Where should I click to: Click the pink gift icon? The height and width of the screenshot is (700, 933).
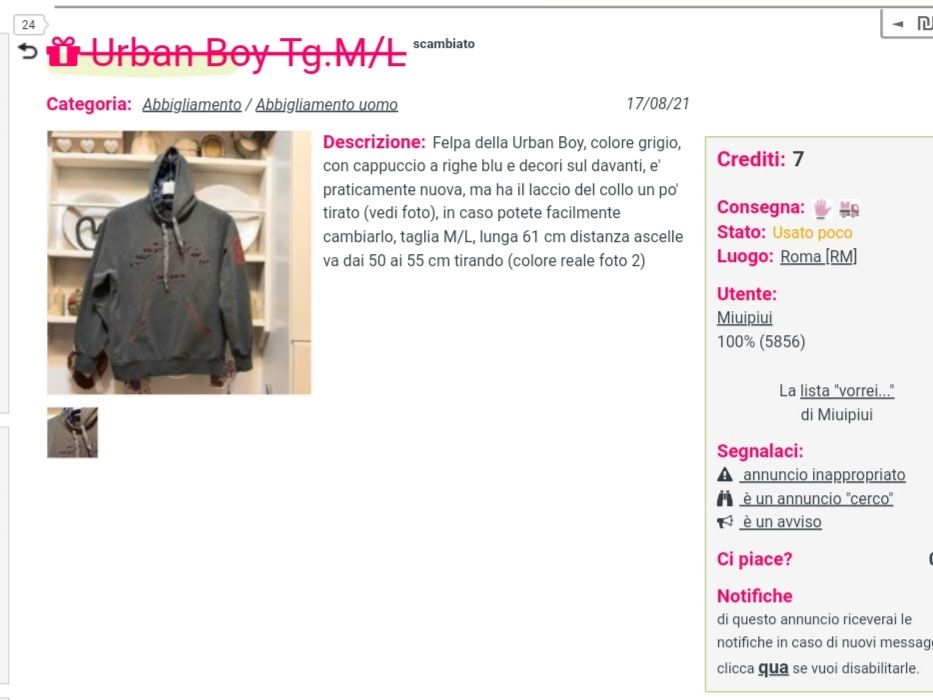point(63,52)
